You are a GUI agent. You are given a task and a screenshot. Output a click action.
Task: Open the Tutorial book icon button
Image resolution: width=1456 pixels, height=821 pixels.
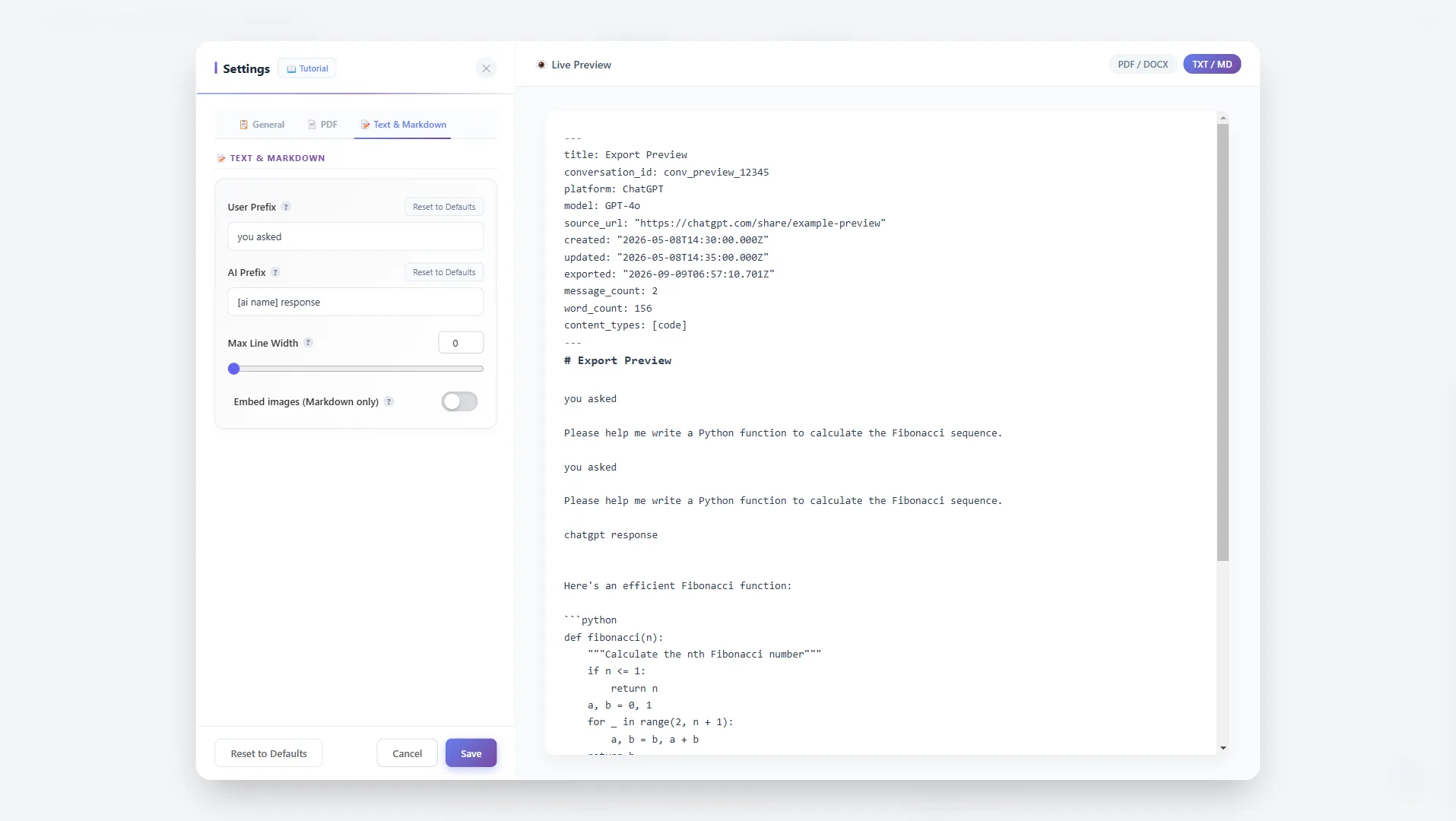tap(307, 68)
